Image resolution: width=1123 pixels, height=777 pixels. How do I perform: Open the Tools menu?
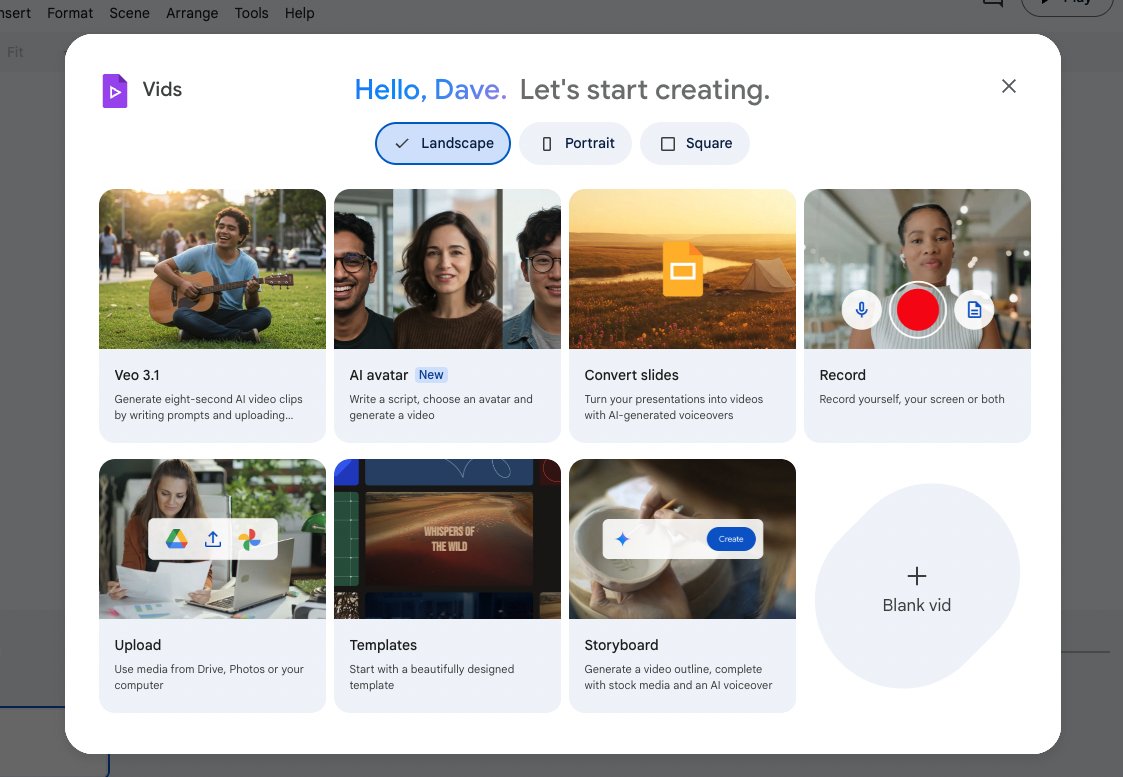(x=251, y=13)
